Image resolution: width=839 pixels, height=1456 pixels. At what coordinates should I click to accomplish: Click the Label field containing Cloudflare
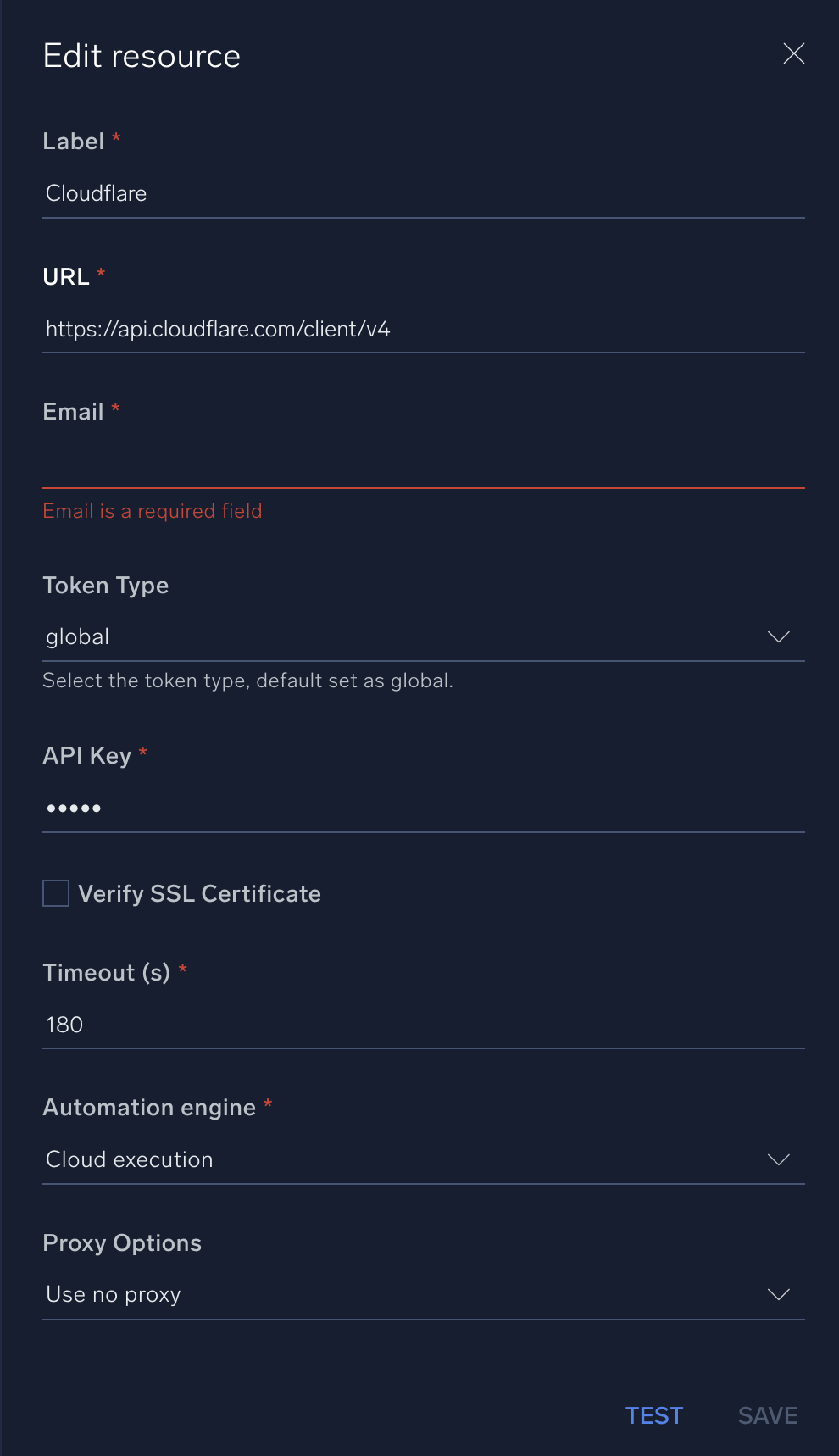click(424, 193)
